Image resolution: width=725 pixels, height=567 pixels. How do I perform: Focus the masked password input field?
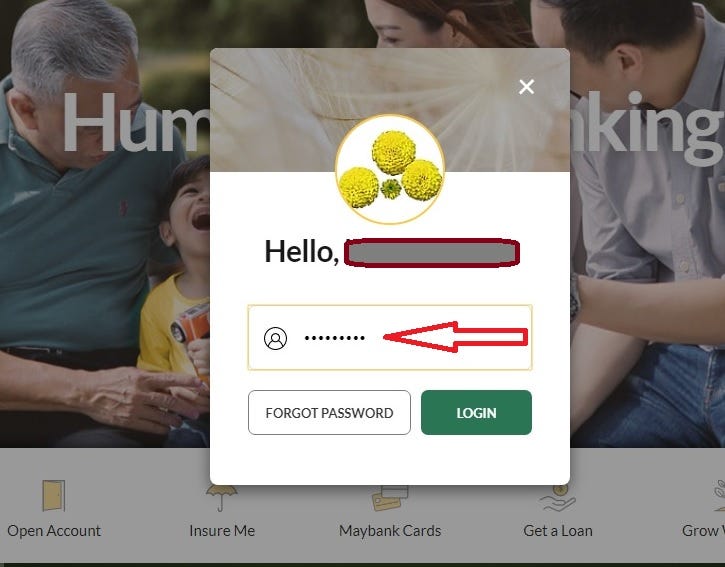point(390,338)
